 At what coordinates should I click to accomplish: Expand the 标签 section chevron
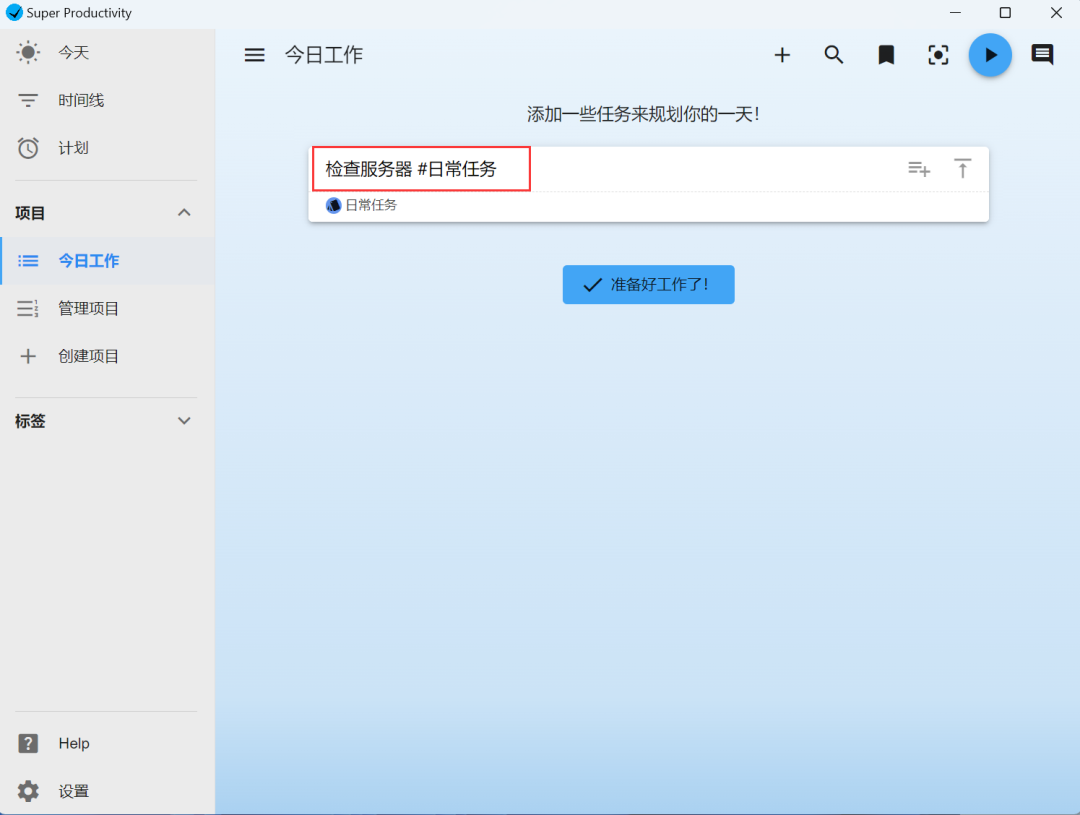tap(184, 421)
